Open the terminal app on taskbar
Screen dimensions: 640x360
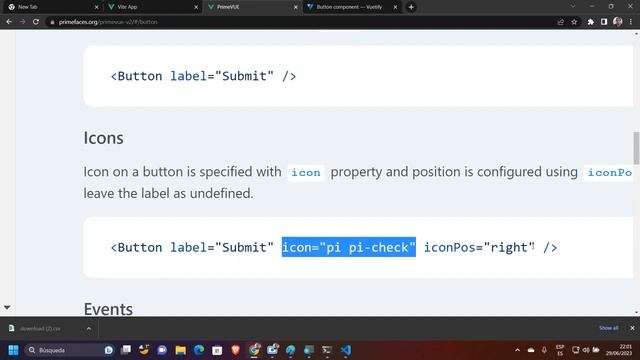point(327,350)
